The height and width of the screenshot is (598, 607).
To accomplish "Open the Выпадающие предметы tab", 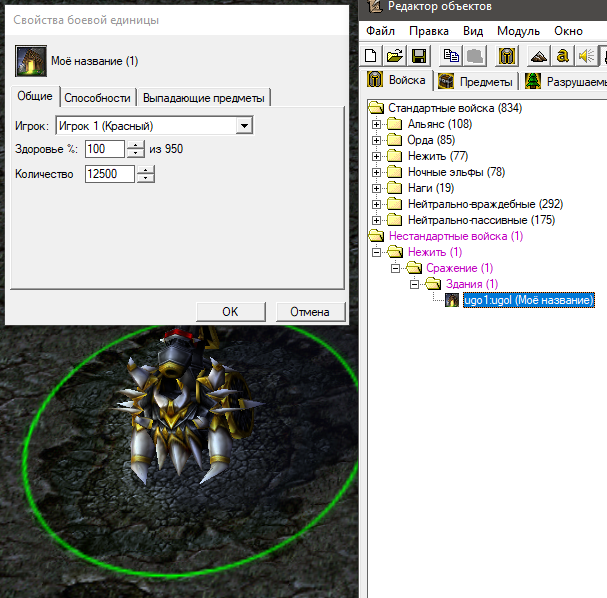I will coord(204,98).
